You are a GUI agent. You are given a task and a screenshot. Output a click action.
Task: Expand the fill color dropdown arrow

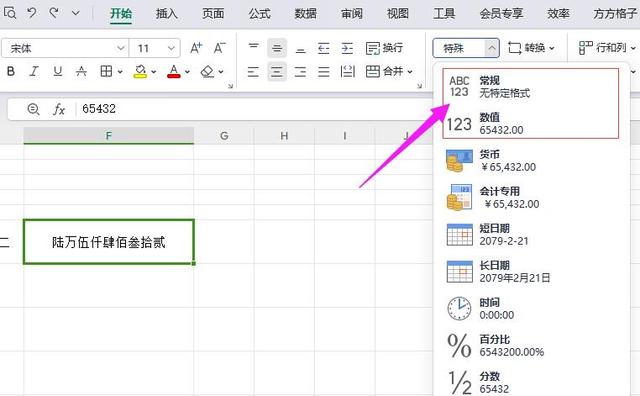153,72
